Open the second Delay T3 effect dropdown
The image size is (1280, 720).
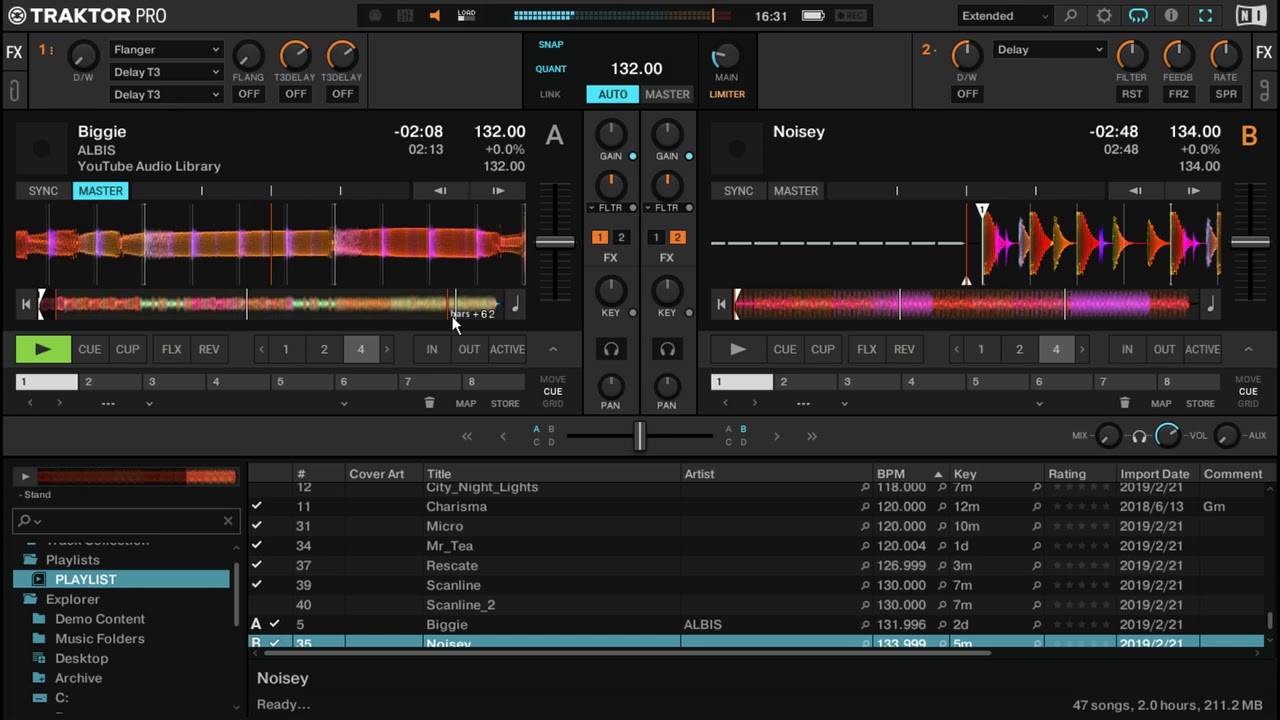point(166,72)
